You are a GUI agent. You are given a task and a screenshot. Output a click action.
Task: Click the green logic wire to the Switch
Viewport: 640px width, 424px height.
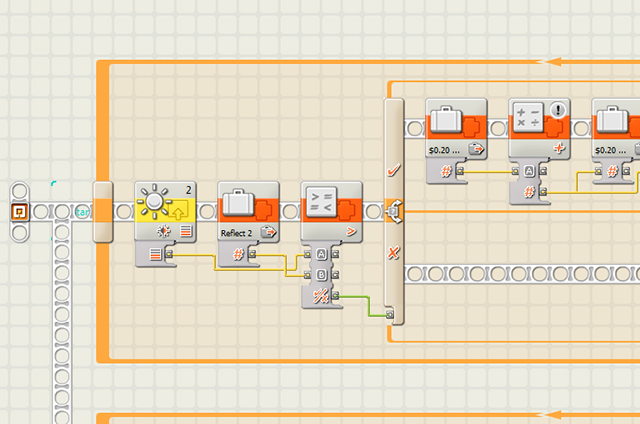coord(369,306)
